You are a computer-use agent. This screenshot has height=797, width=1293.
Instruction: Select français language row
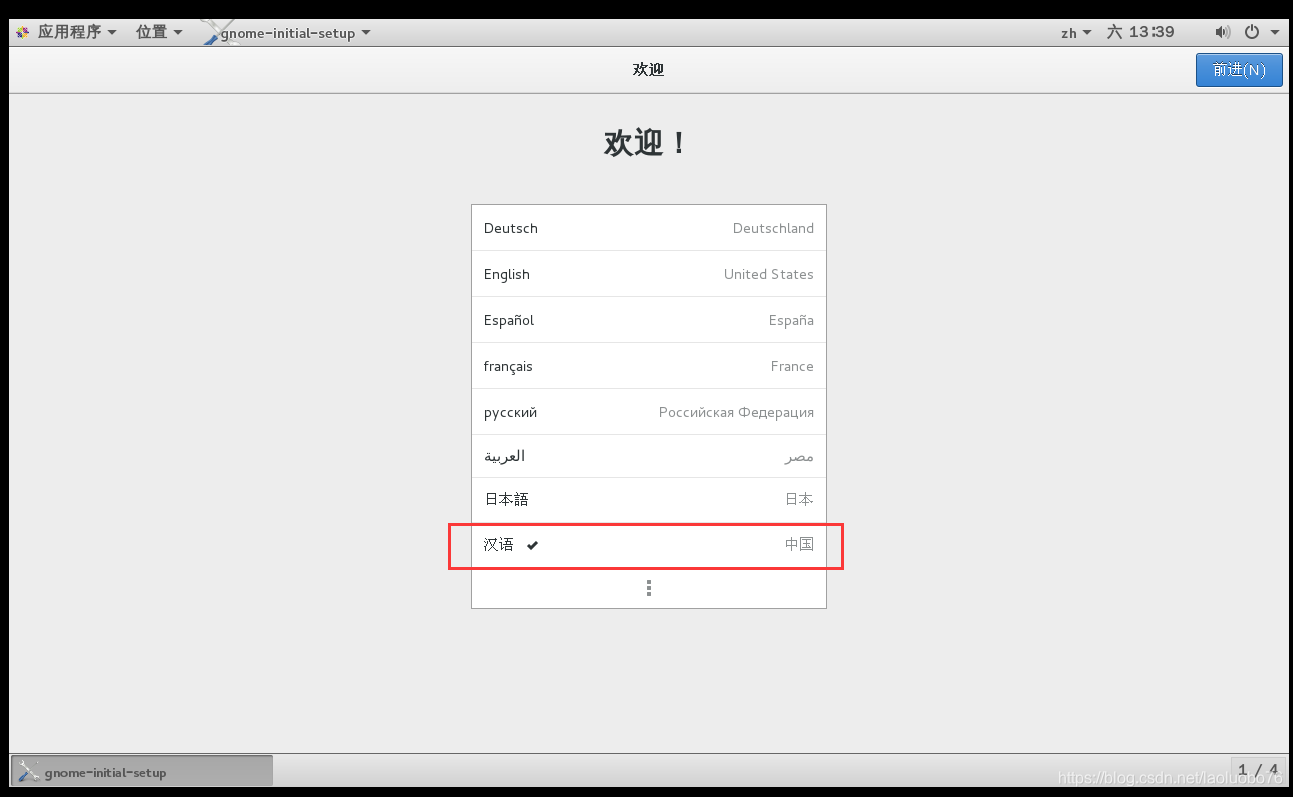[649, 366]
